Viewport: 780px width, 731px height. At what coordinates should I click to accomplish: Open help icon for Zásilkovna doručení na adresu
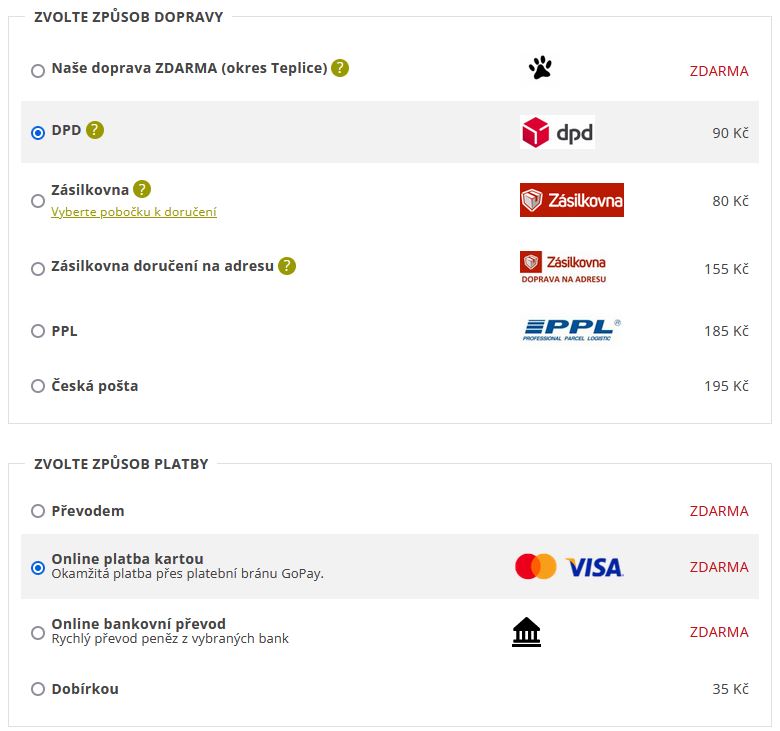[x=287, y=266]
